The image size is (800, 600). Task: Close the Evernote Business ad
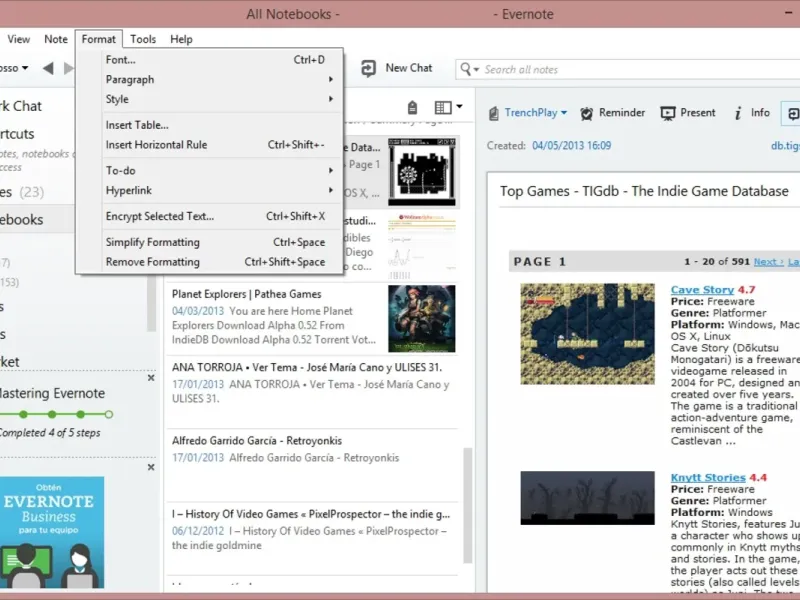point(151,467)
